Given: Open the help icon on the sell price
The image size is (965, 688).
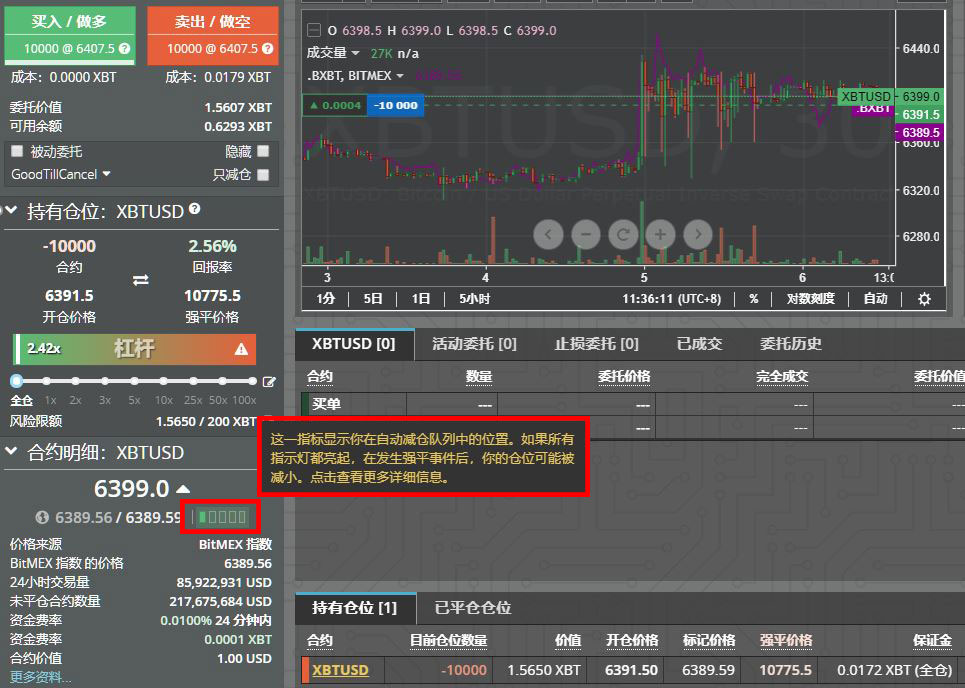Looking at the screenshot, I should (267, 49).
